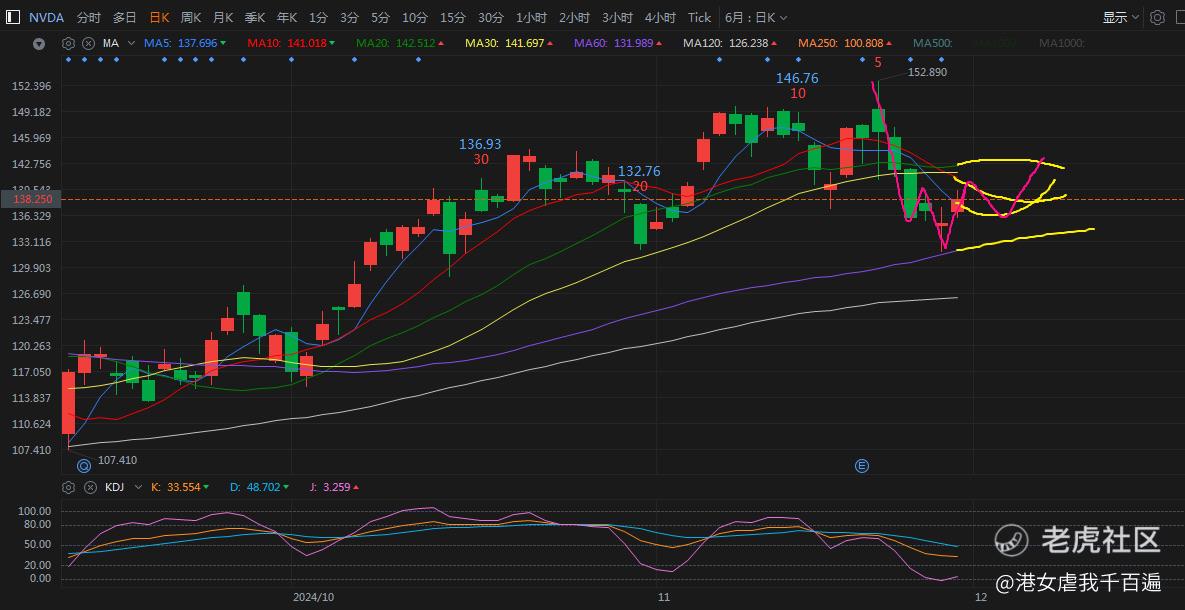Viewport: 1185px width, 610px height.
Task: Expand the KDJ indicator dropdown
Action: 138,487
